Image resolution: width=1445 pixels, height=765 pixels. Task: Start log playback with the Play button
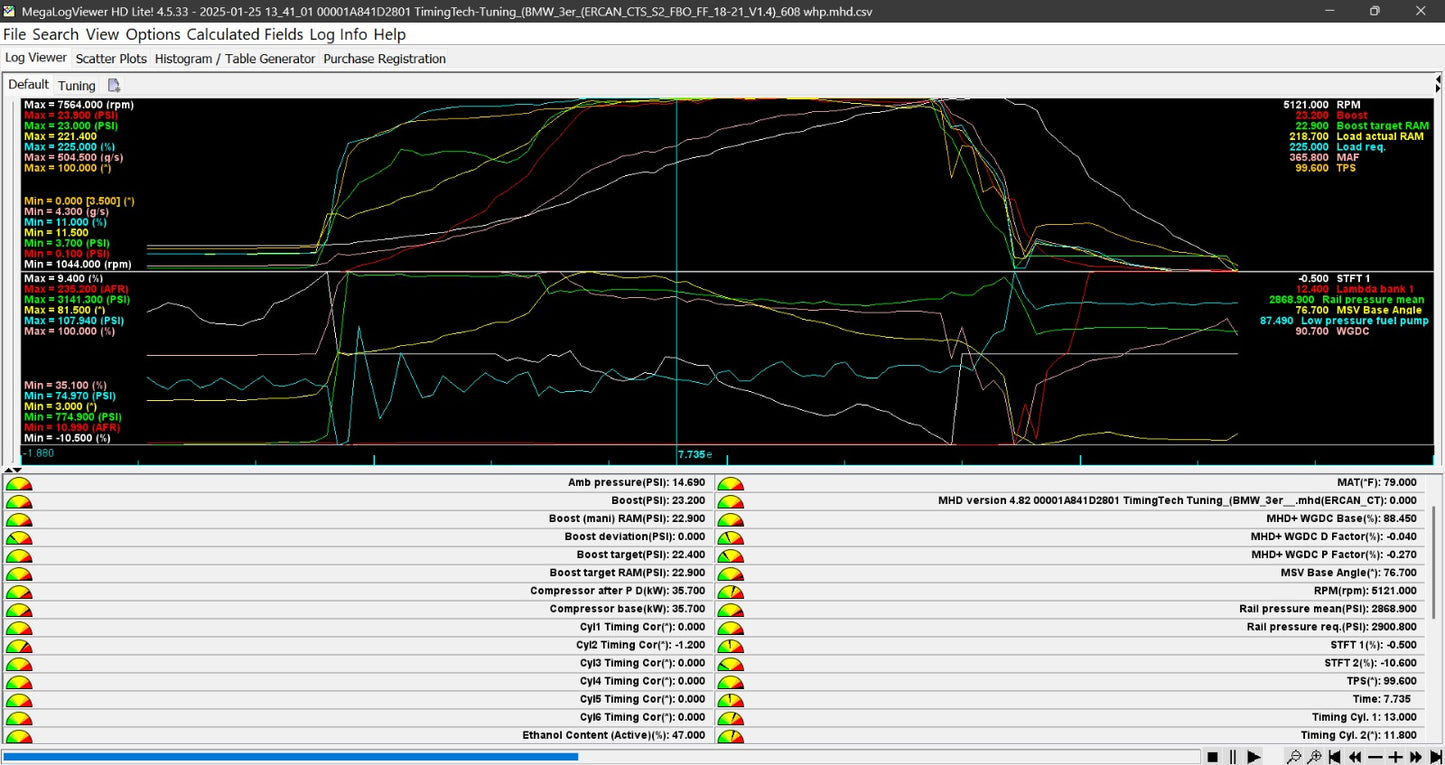(1253, 757)
